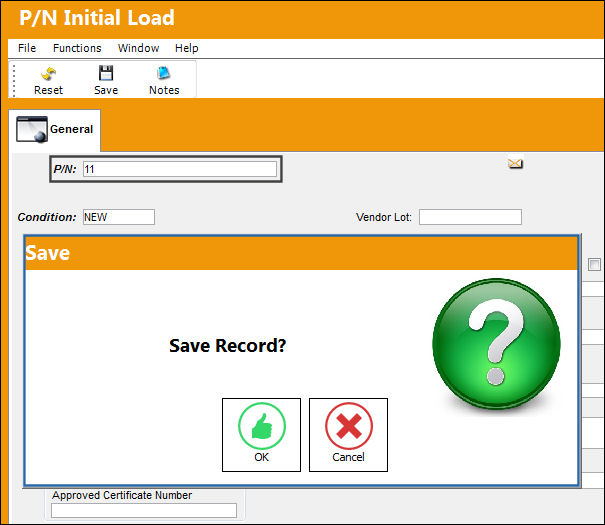The image size is (605, 525).
Task: Open the File menu
Action: [x=27, y=48]
